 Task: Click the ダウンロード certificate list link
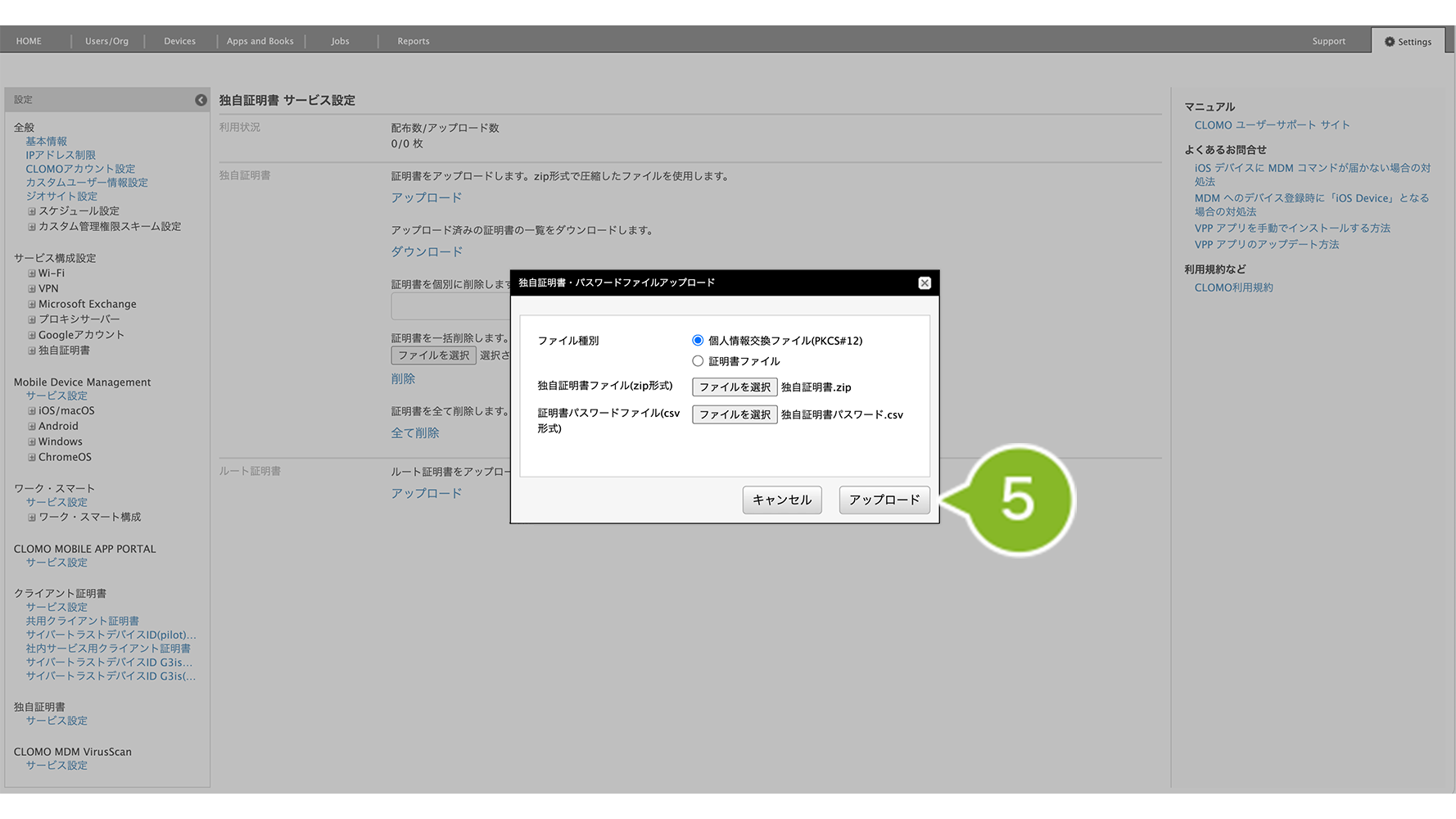click(427, 251)
